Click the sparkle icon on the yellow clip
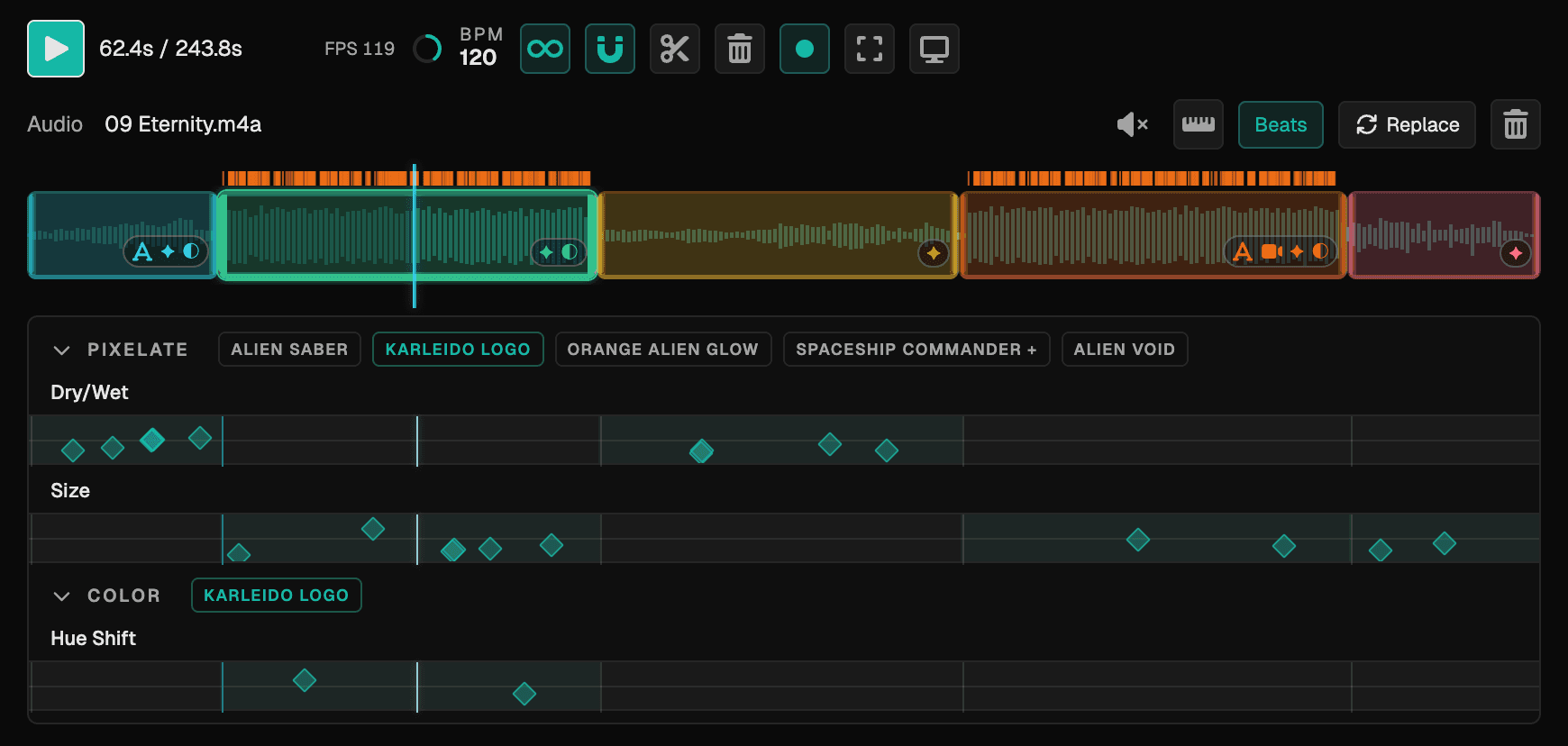 click(934, 253)
